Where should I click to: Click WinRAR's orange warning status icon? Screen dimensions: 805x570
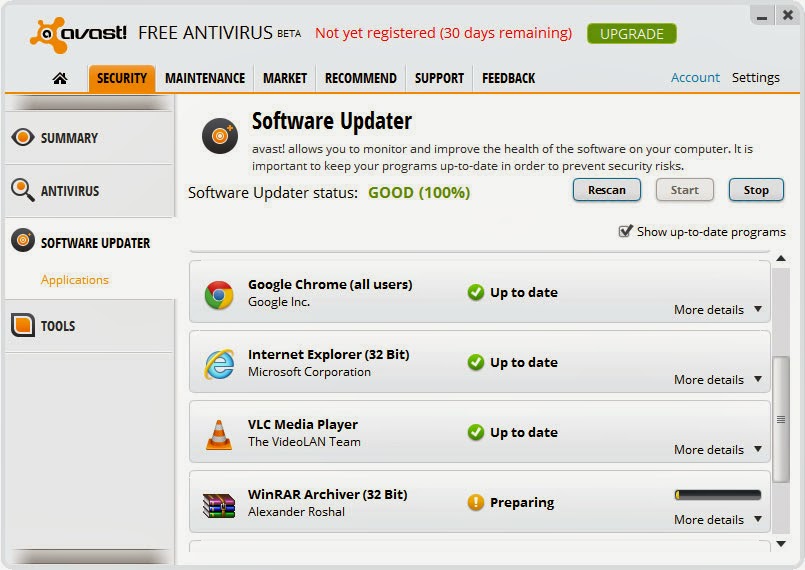(x=475, y=502)
